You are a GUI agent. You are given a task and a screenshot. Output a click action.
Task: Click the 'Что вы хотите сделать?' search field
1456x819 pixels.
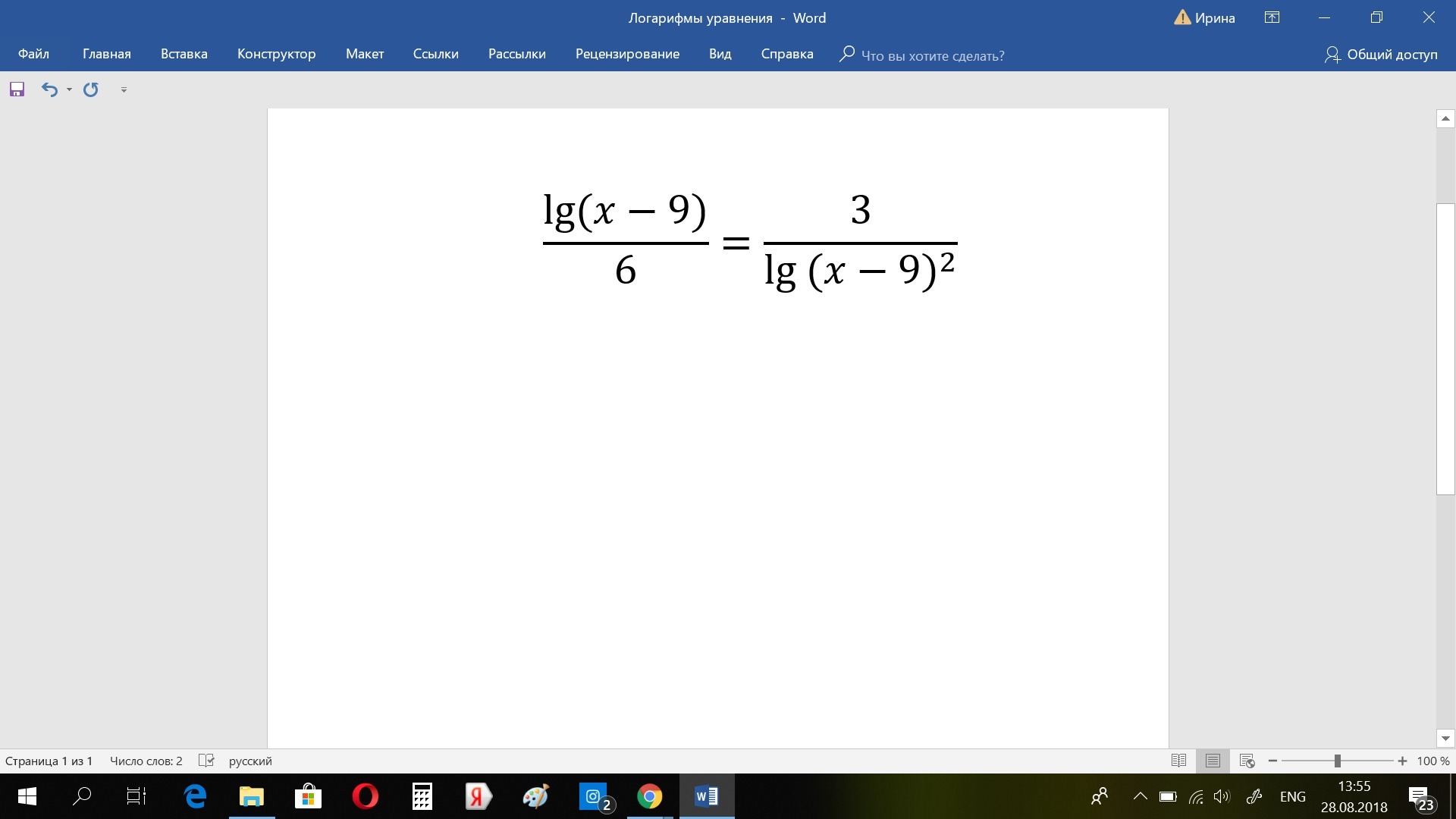[932, 55]
